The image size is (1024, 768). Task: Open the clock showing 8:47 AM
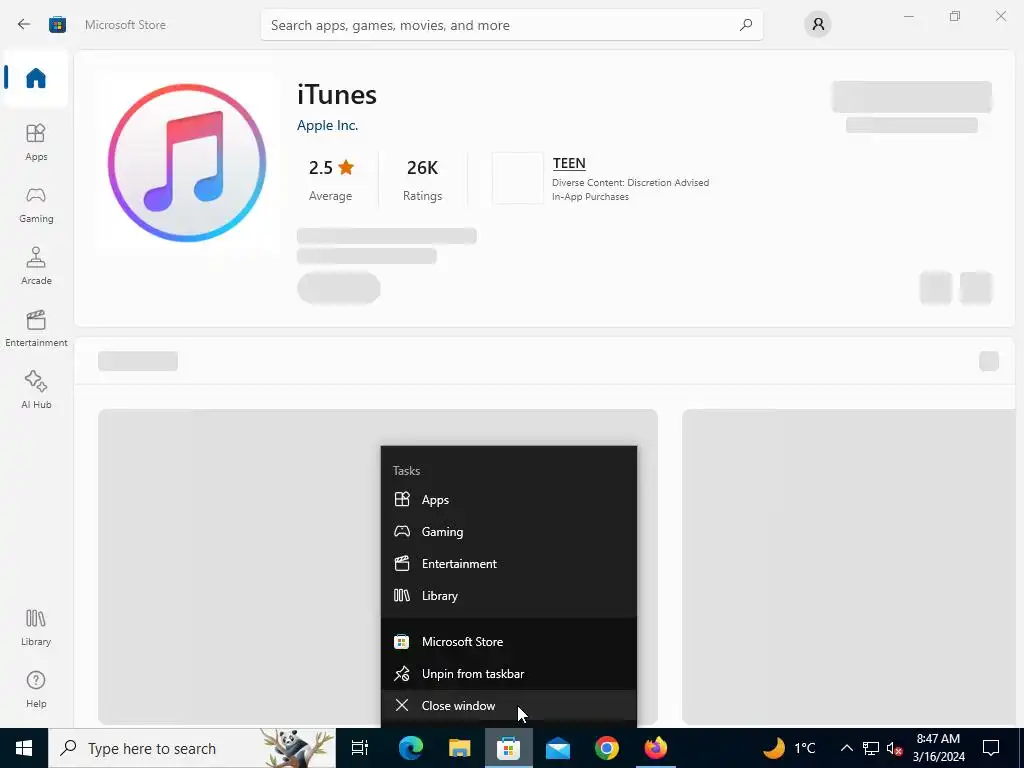[x=938, y=748]
